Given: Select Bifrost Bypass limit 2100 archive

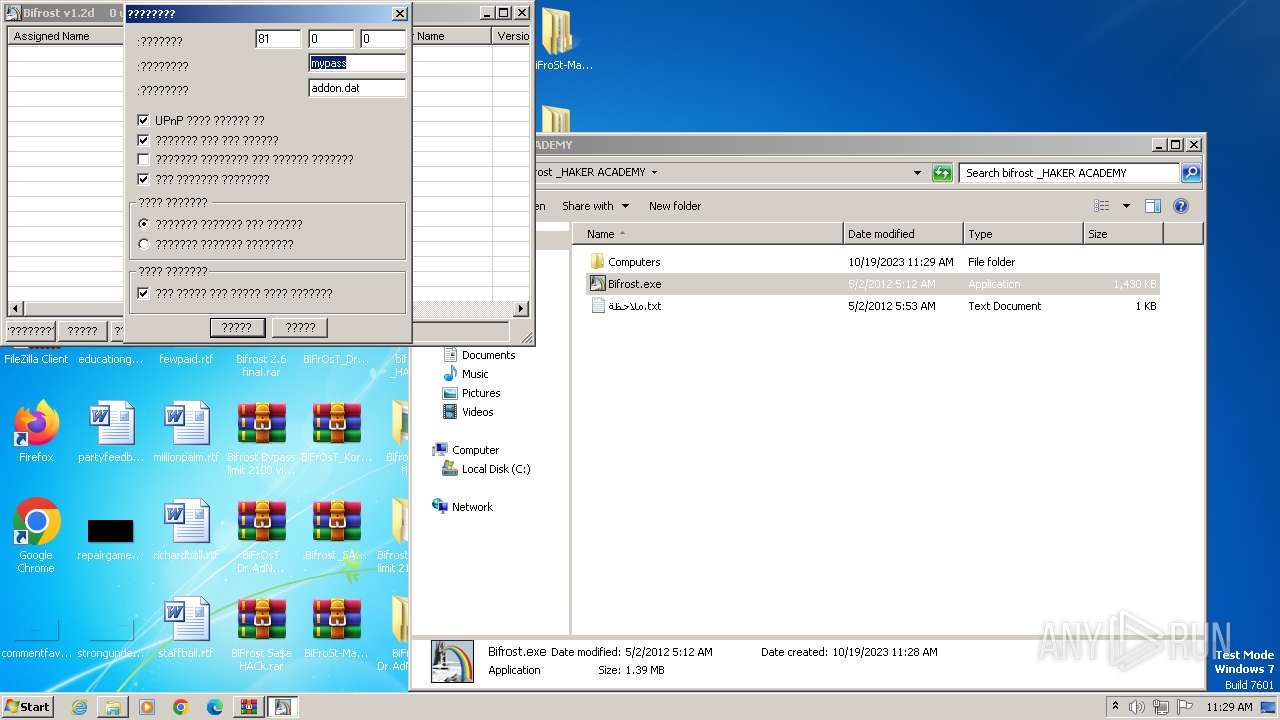Looking at the screenshot, I should point(261,438).
